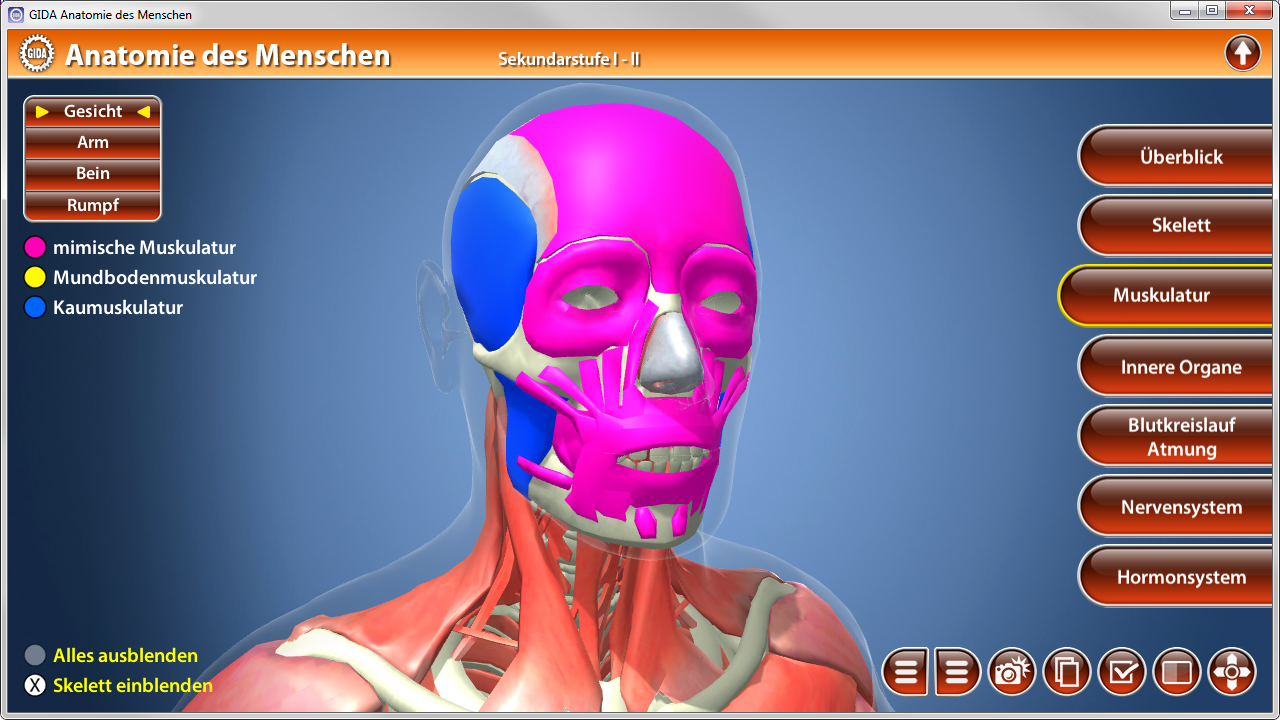This screenshot has height=720, width=1280.
Task: Toggle Mundbodenmuskulatur yellow circle
Action: click(x=35, y=277)
